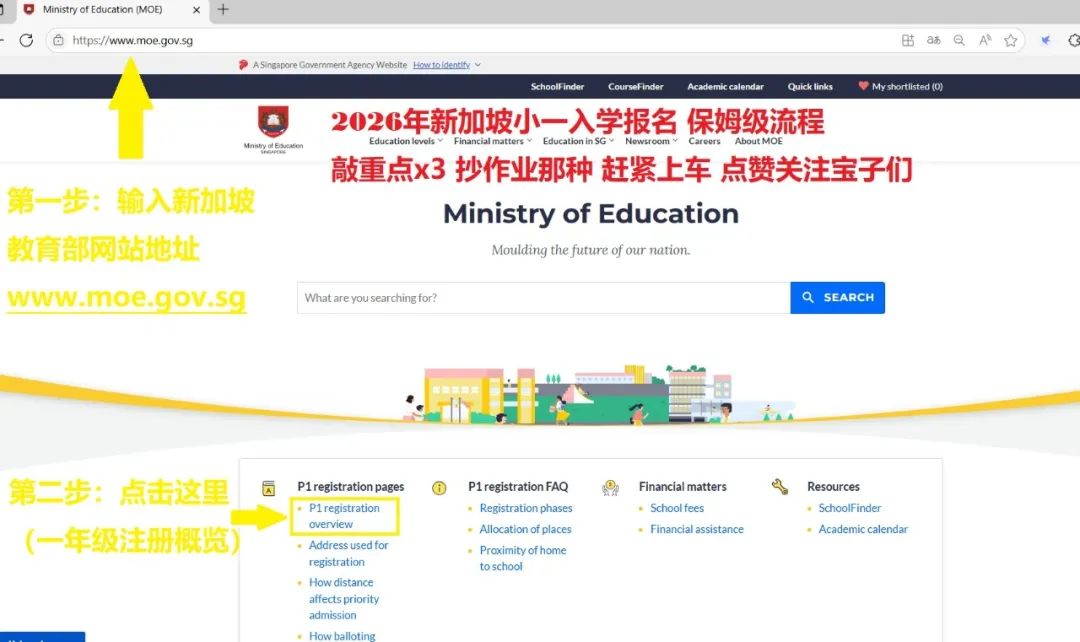This screenshot has height=642, width=1080.
Task: Click the 'Financial matters' section heading above School fees
Action: 683,486
